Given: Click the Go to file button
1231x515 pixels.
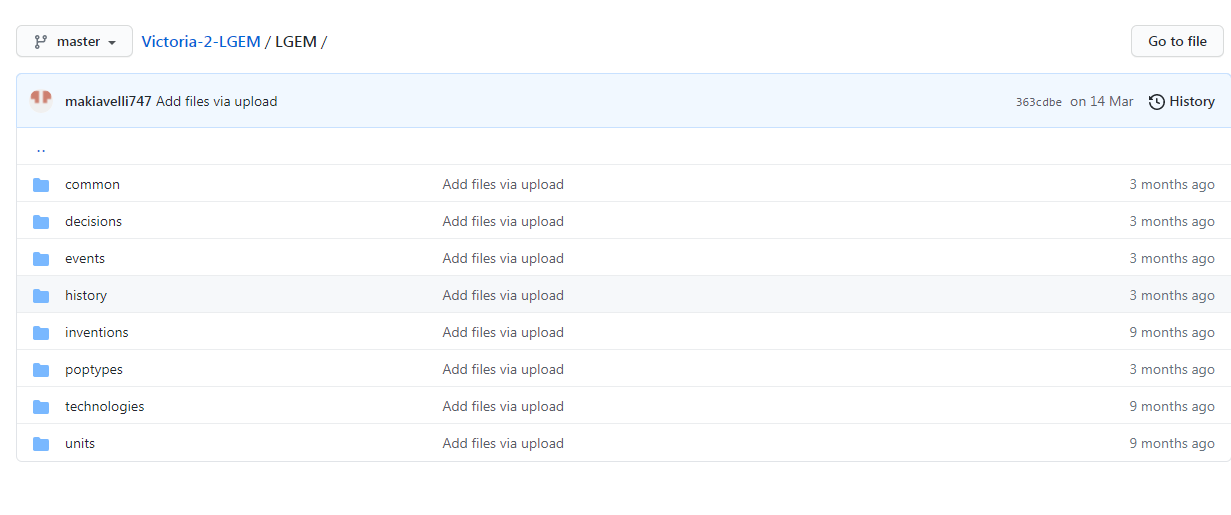Looking at the screenshot, I should pos(1177,41).
